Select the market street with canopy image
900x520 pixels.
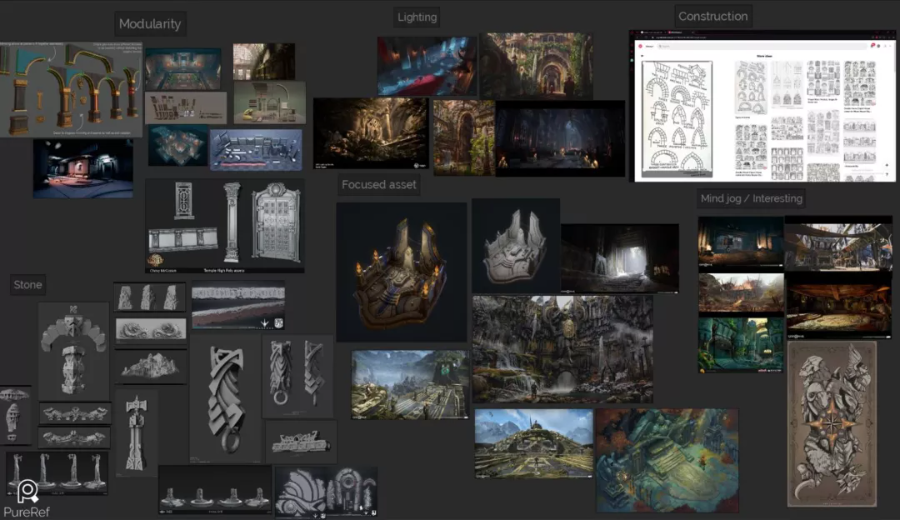pos(839,243)
